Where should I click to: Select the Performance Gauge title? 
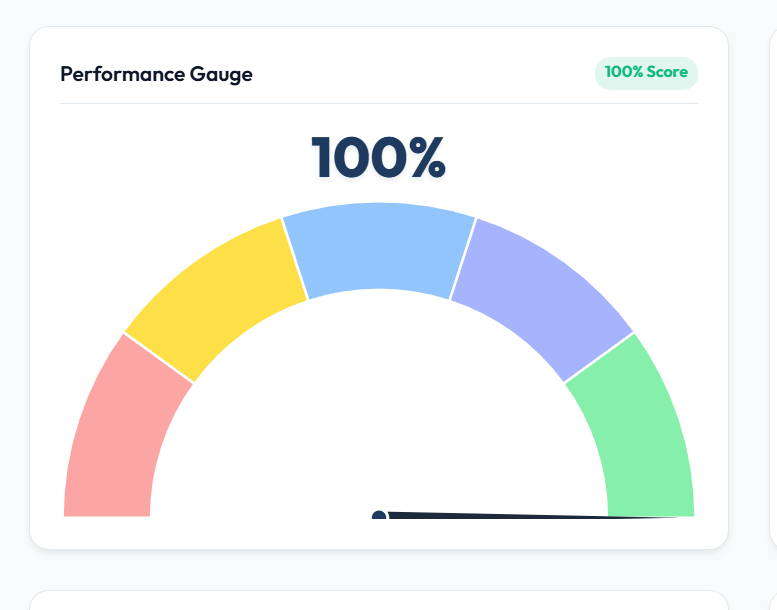tap(157, 74)
